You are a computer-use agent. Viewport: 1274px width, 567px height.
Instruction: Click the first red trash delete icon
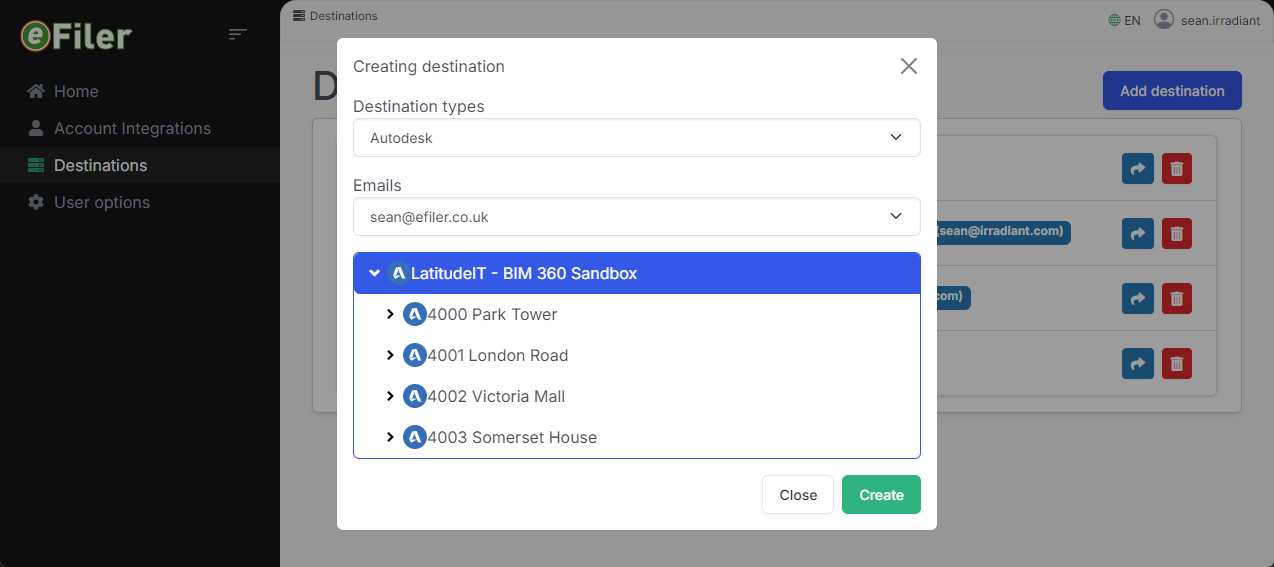pos(1177,169)
